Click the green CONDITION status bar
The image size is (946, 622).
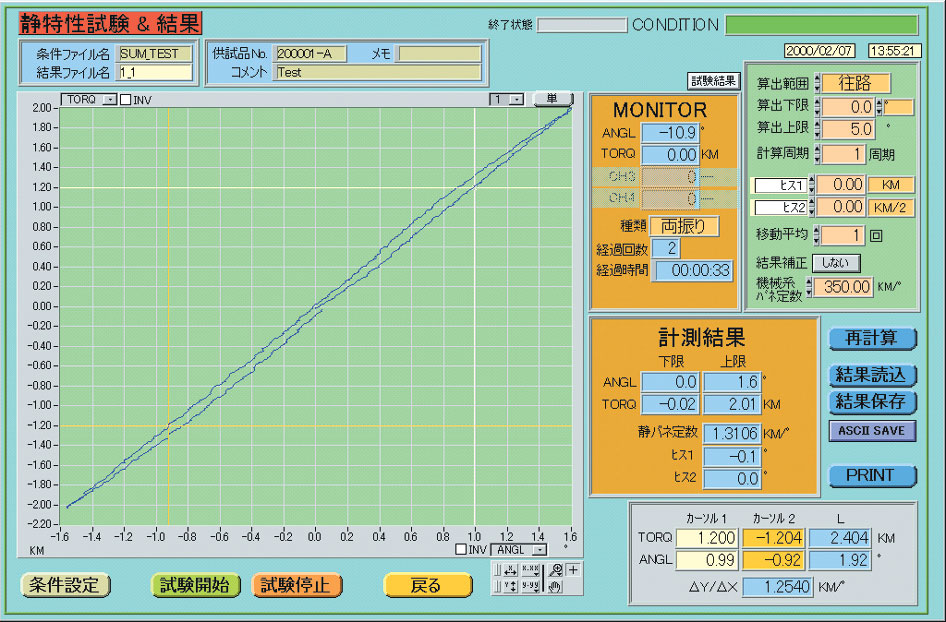822,25
